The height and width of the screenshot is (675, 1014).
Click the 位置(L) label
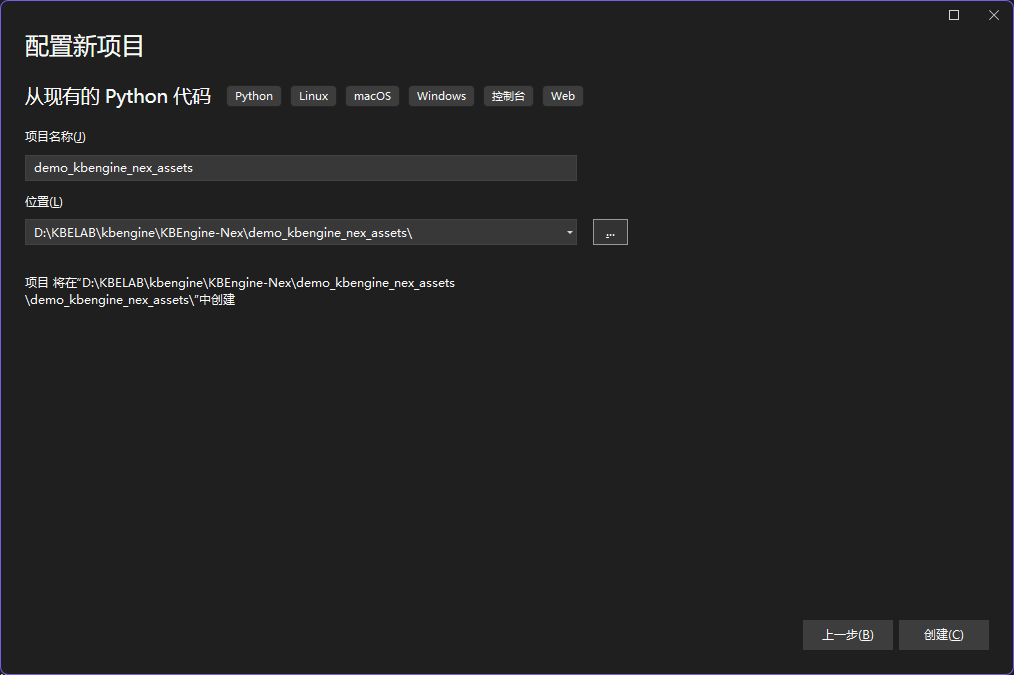point(43,202)
